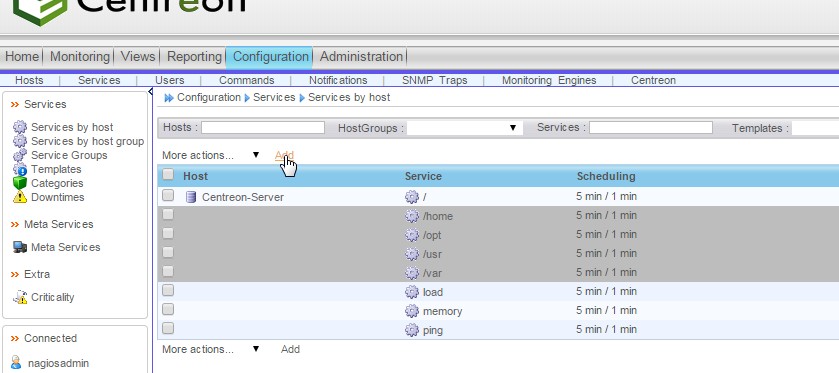Open the bottom More actions dropdown
The width and height of the screenshot is (839, 373).
click(211, 349)
